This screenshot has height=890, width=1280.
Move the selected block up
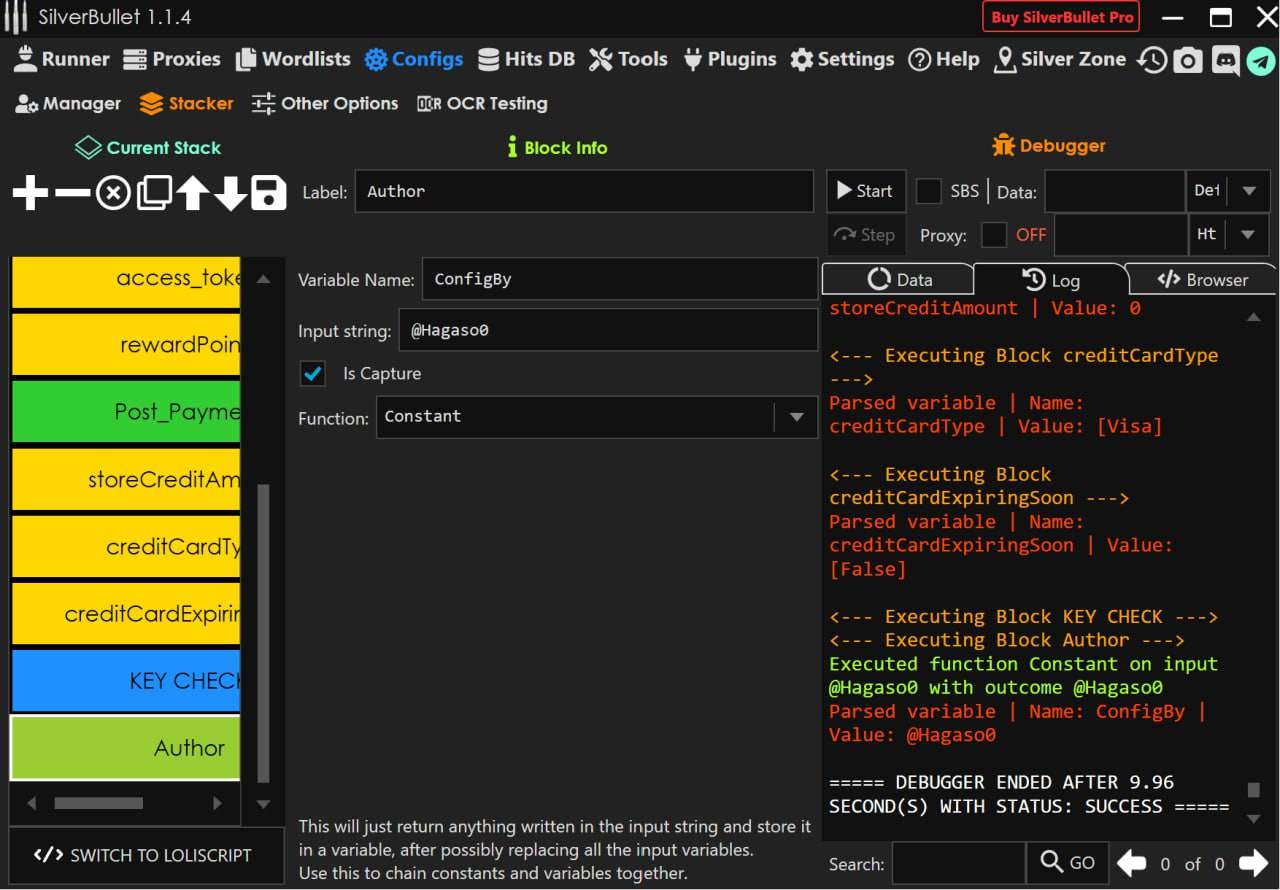[192, 192]
